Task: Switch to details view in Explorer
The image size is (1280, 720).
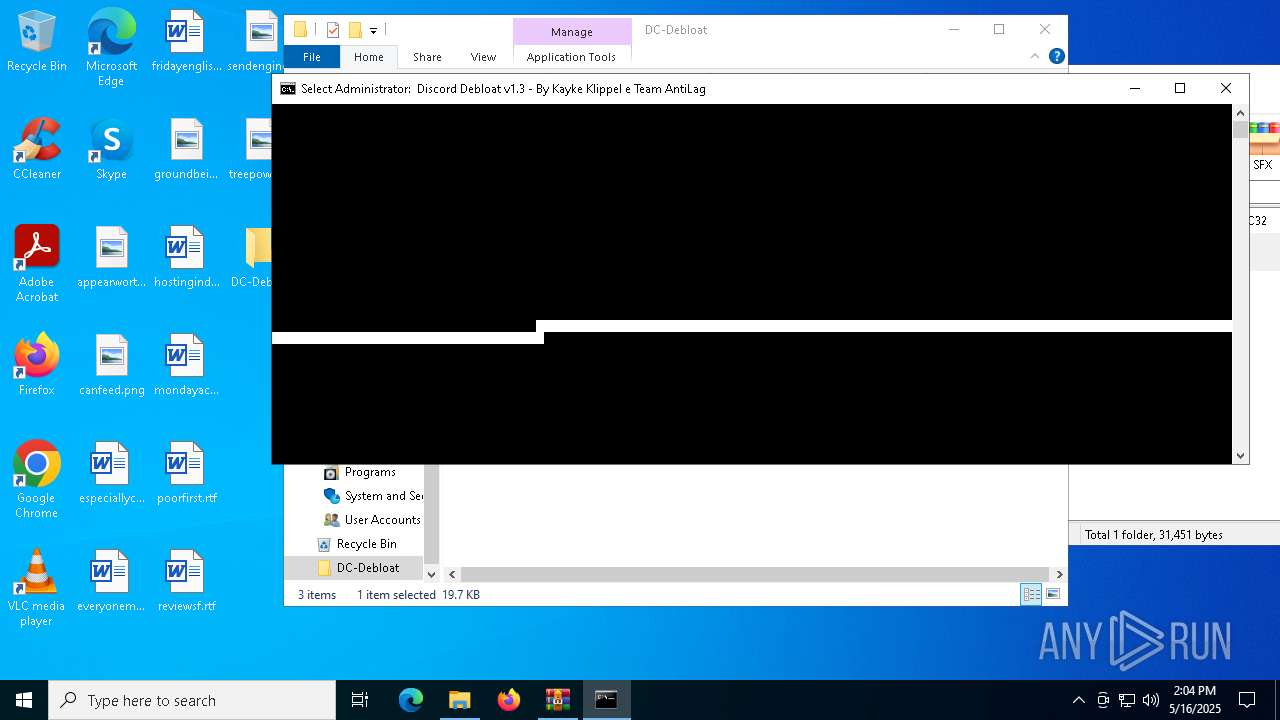Action: pos(1031,594)
